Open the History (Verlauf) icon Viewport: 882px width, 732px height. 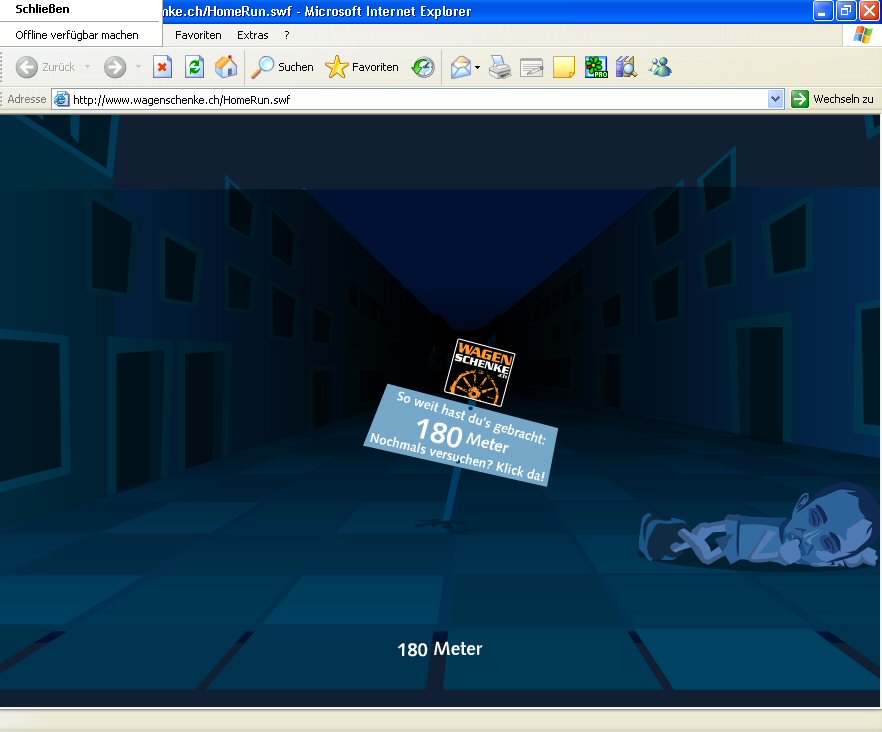423,67
